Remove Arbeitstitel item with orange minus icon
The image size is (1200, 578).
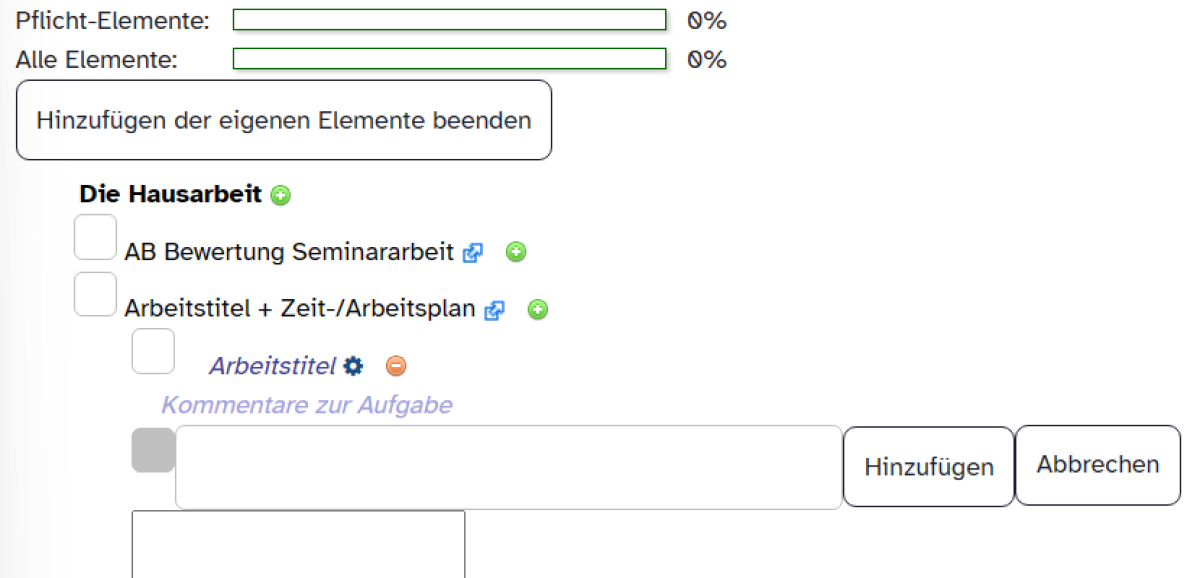pos(396,366)
